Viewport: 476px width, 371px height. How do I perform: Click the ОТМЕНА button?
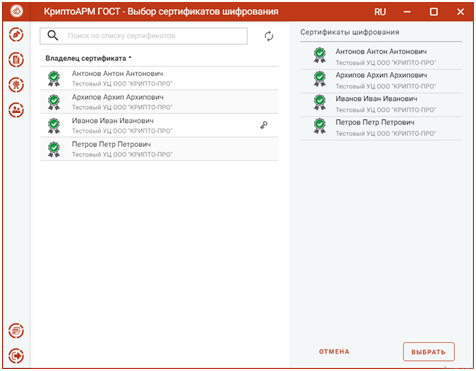tap(334, 352)
